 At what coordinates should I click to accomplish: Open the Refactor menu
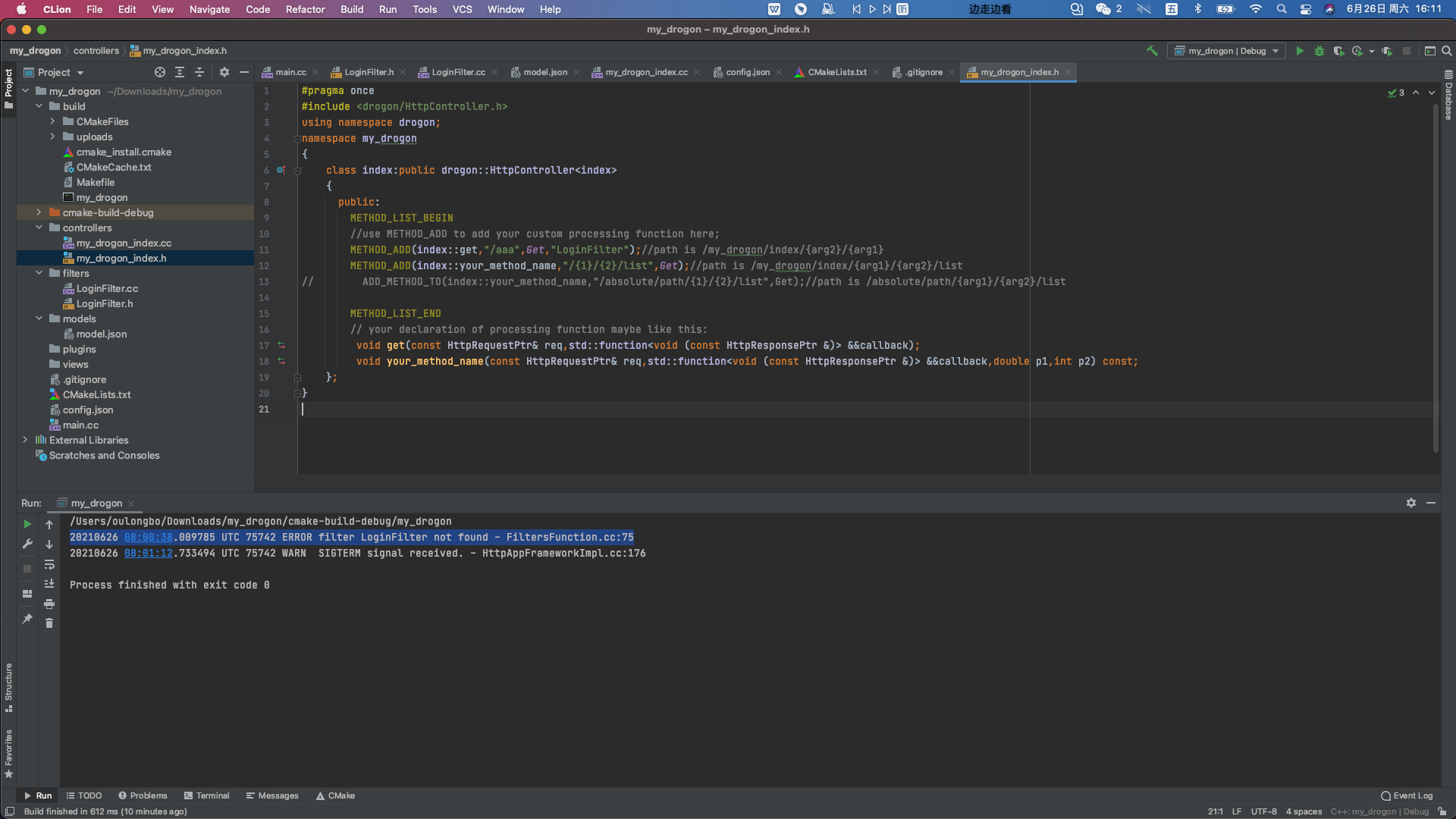coord(305,9)
